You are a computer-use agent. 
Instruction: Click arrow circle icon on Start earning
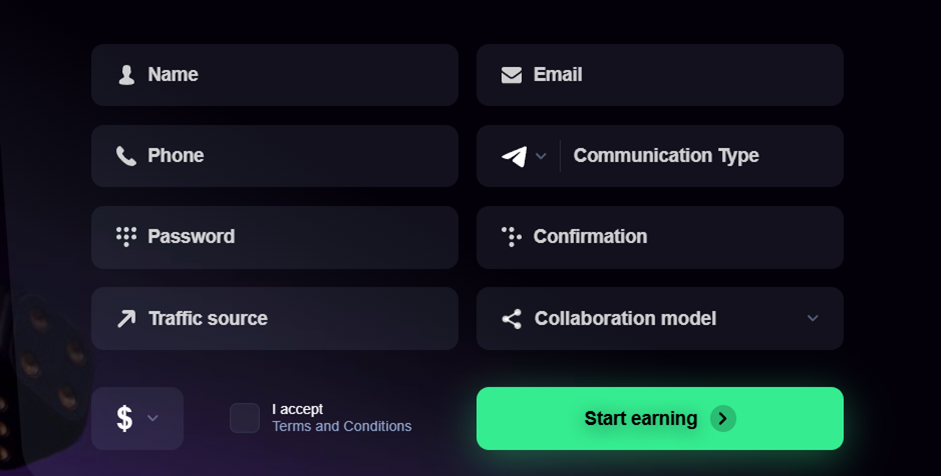(x=723, y=418)
